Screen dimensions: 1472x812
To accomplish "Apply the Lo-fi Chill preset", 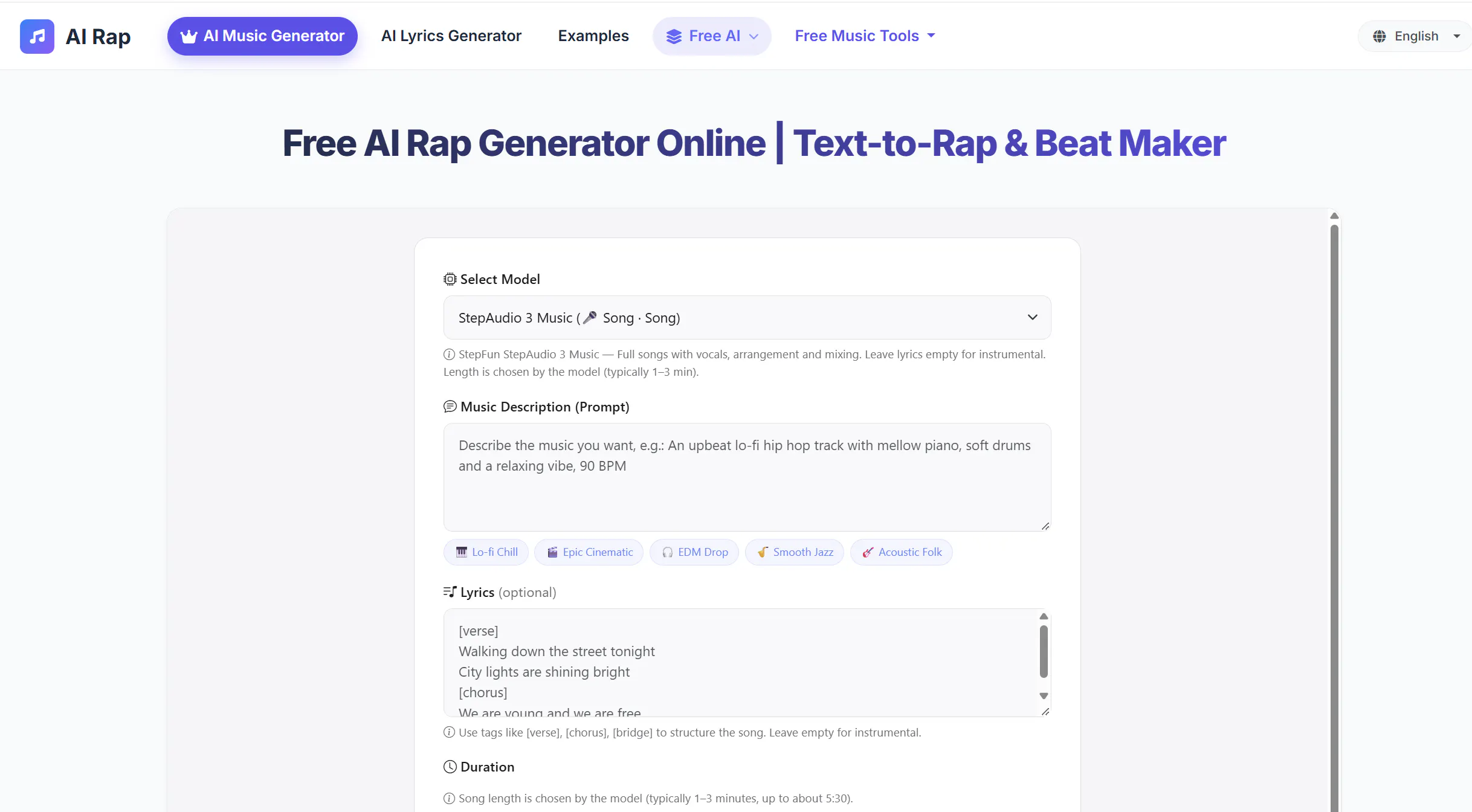I will [x=486, y=552].
